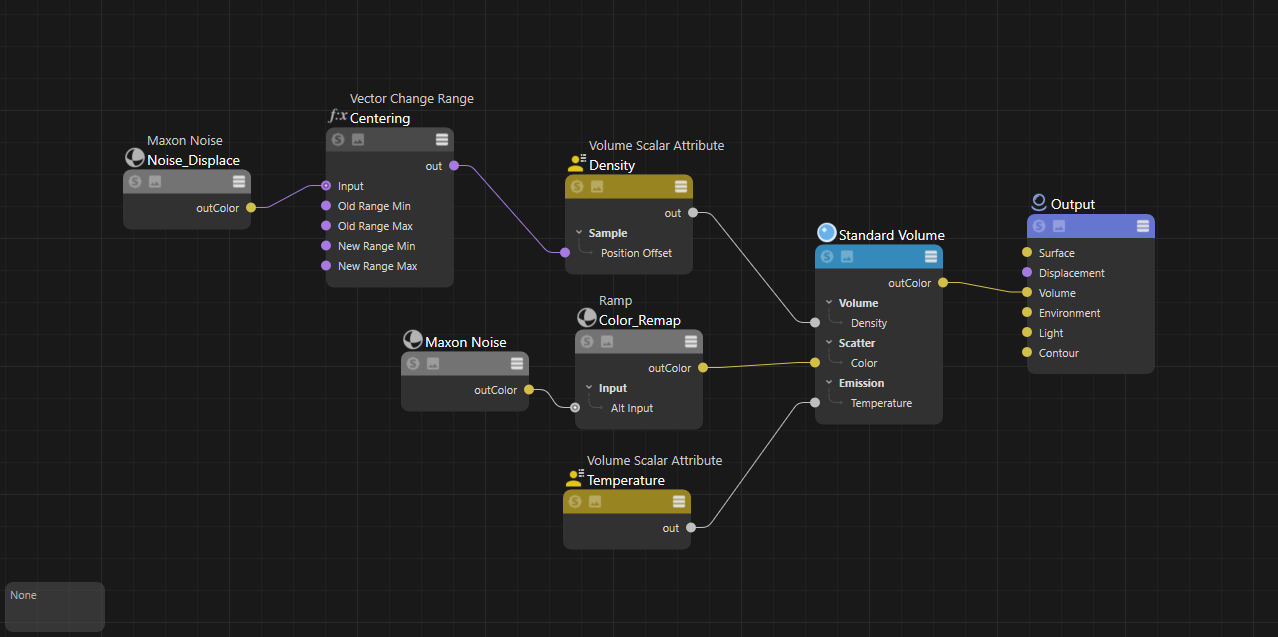Click the None info box
Viewport: 1278px width, 637px height.
point(54,606)
